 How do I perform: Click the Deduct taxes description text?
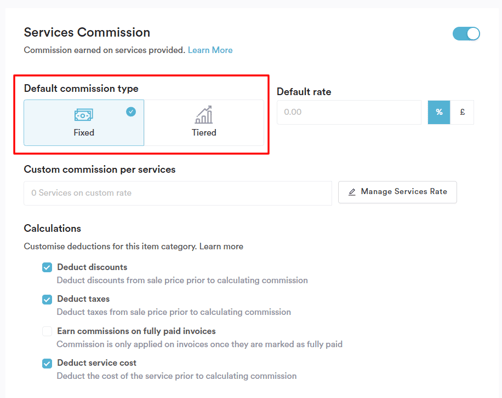174,312
